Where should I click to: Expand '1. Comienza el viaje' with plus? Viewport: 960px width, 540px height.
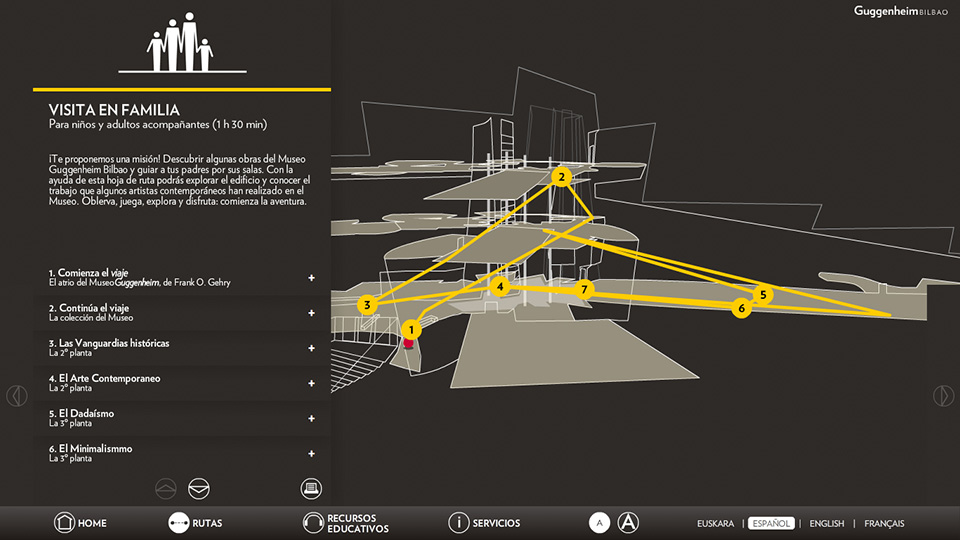(x=311, y=278)
